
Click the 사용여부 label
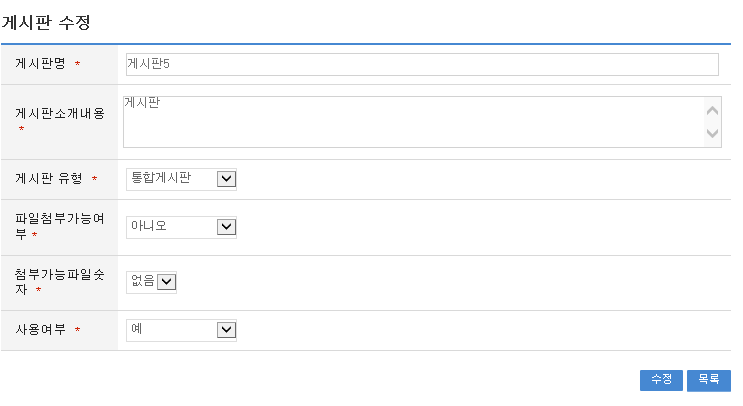(x=40, y=330)
